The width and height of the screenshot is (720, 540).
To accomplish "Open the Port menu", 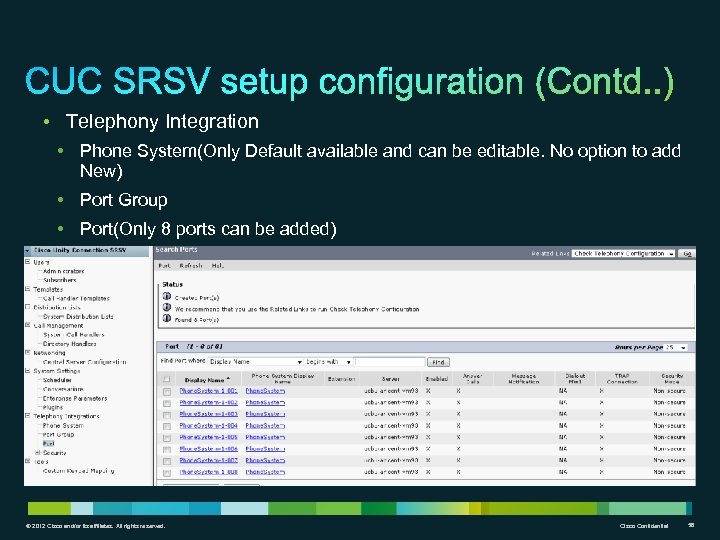I will (x=164, y=266).
